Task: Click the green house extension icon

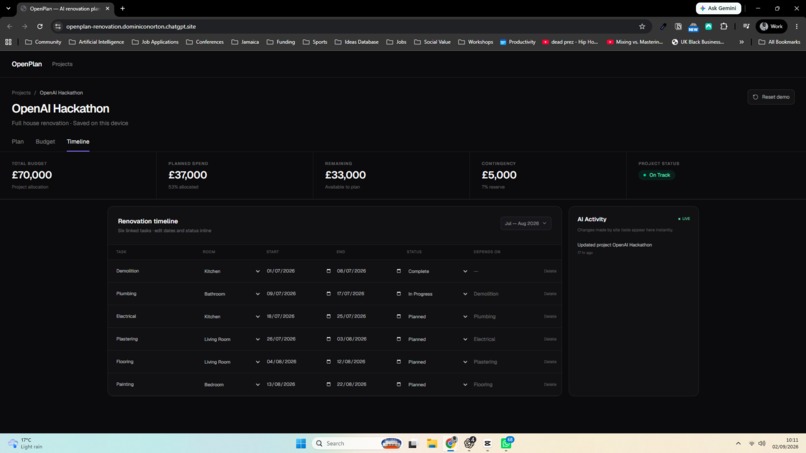Action: [x=708, y=26]
